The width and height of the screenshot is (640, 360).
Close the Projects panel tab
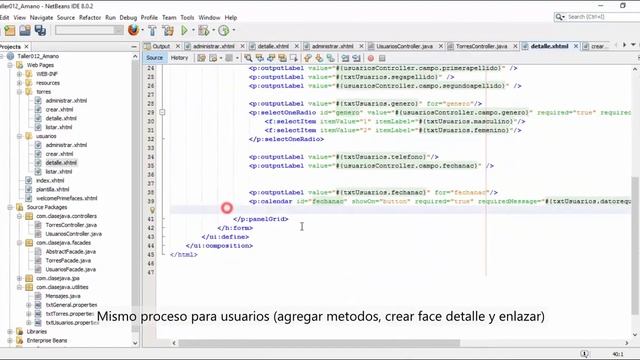tap(27, 47)
